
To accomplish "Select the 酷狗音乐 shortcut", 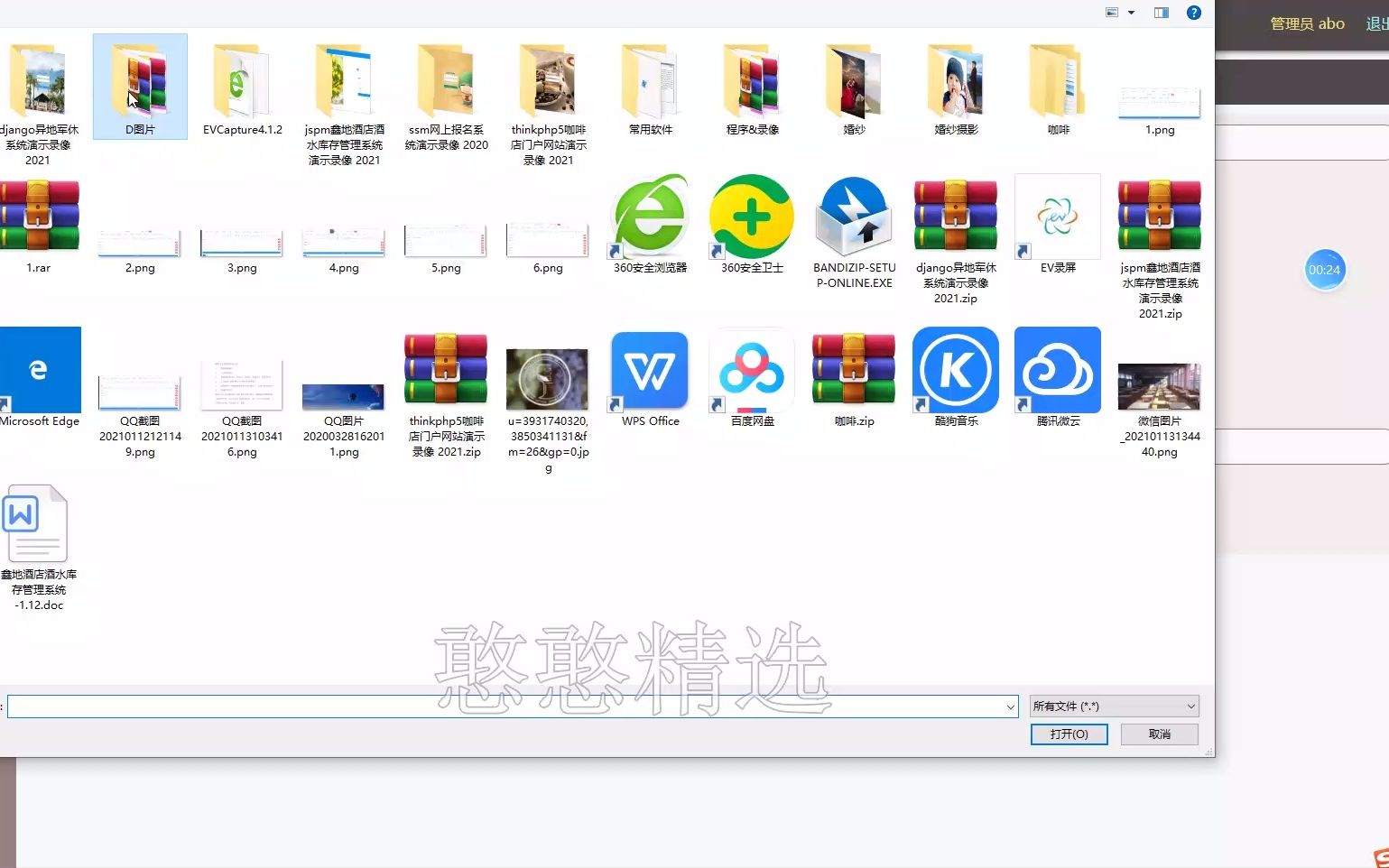I will 956,378.
